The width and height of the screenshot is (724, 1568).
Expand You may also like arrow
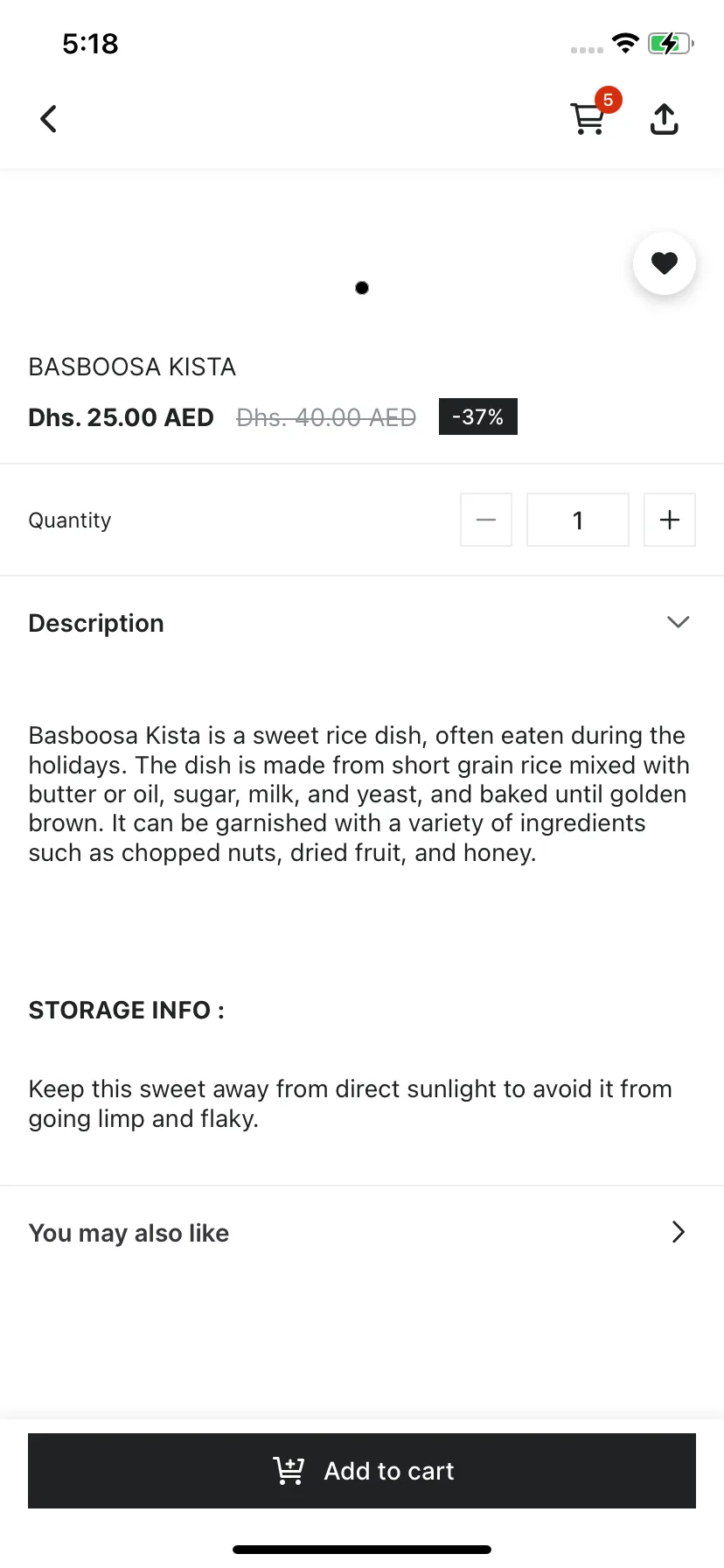point(679,1232)
